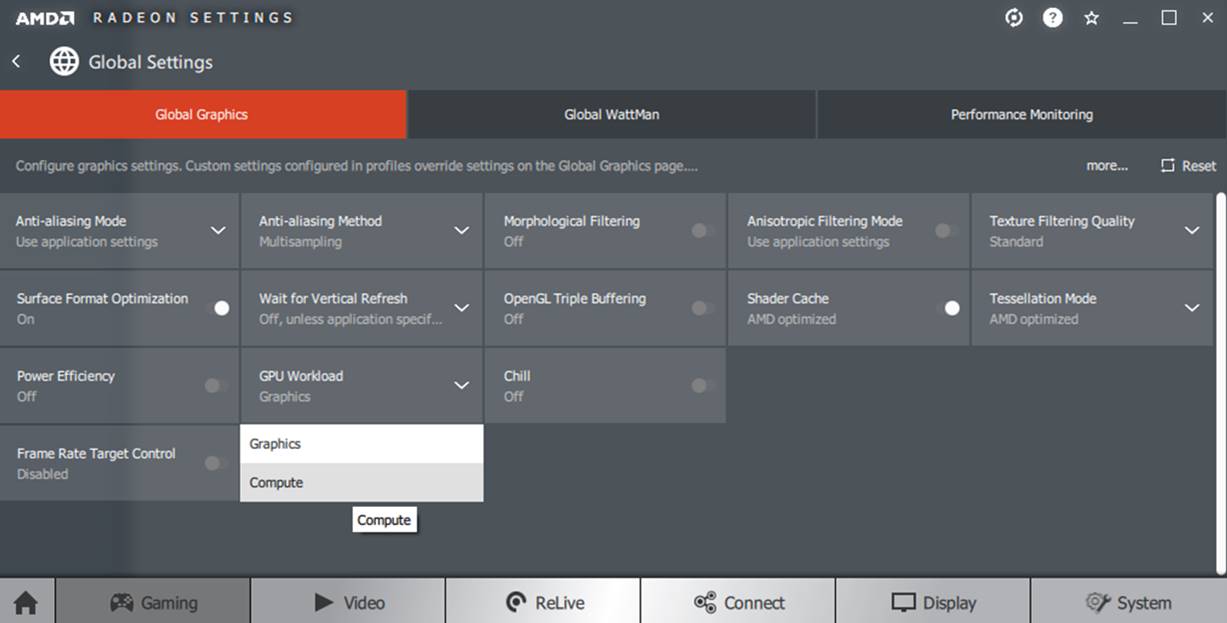Click the Home icon in bottom bar
Viewport: 1227px width, 623px height.
pos(26,602)
